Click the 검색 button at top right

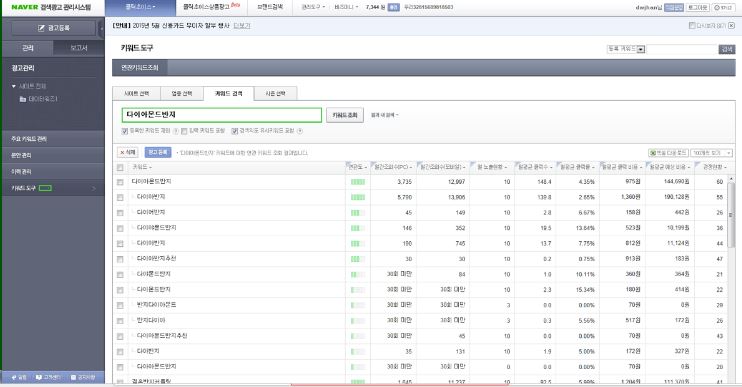coord(727,49)
